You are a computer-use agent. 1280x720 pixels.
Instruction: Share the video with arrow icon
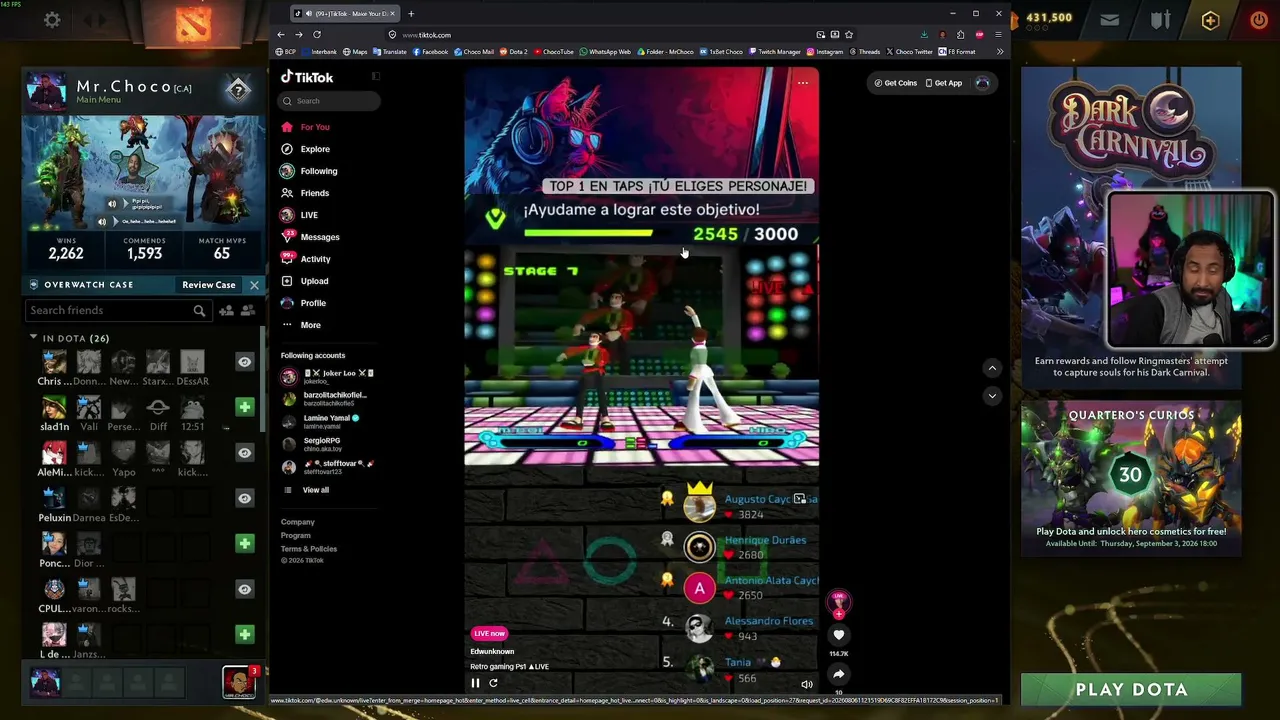coord(839,674)
